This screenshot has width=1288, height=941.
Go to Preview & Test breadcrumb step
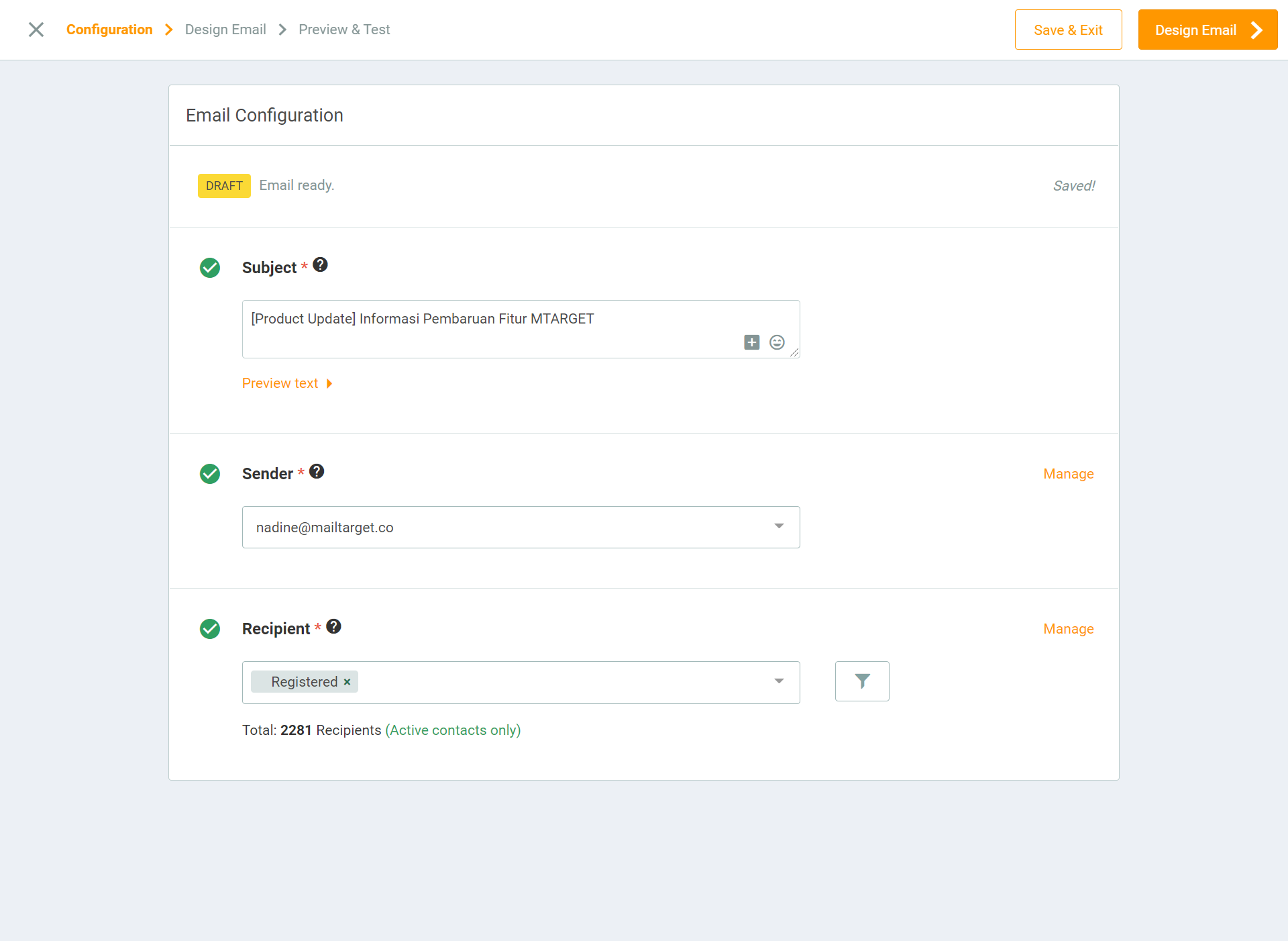(x=344, y=30)
